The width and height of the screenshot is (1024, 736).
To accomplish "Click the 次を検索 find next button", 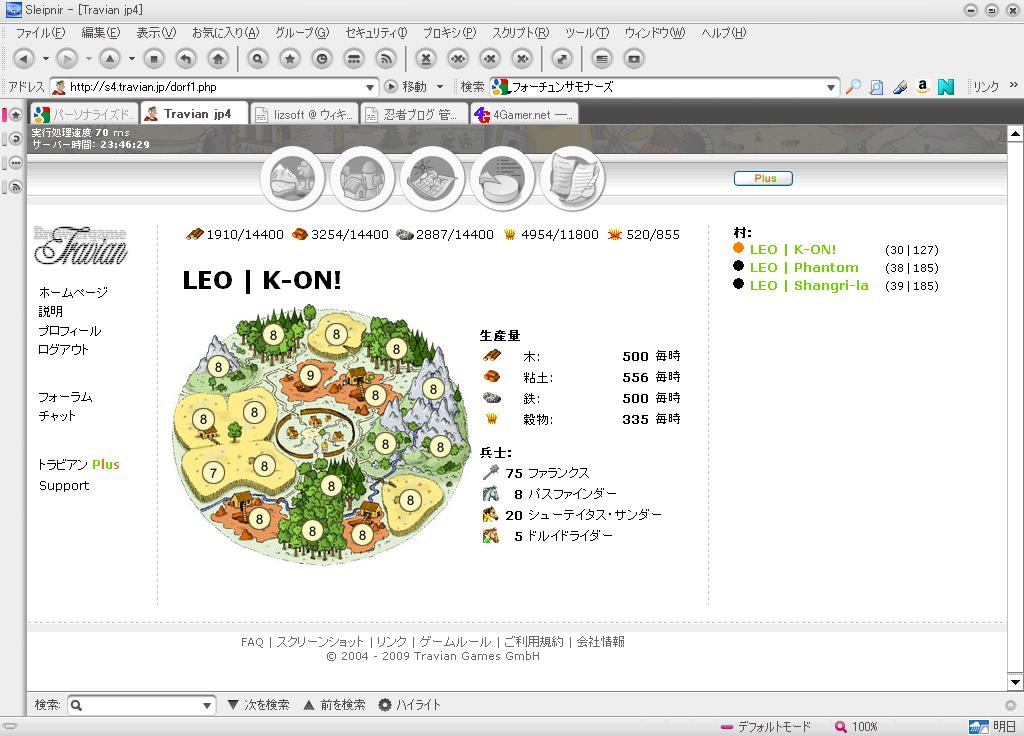I will 259,705.
